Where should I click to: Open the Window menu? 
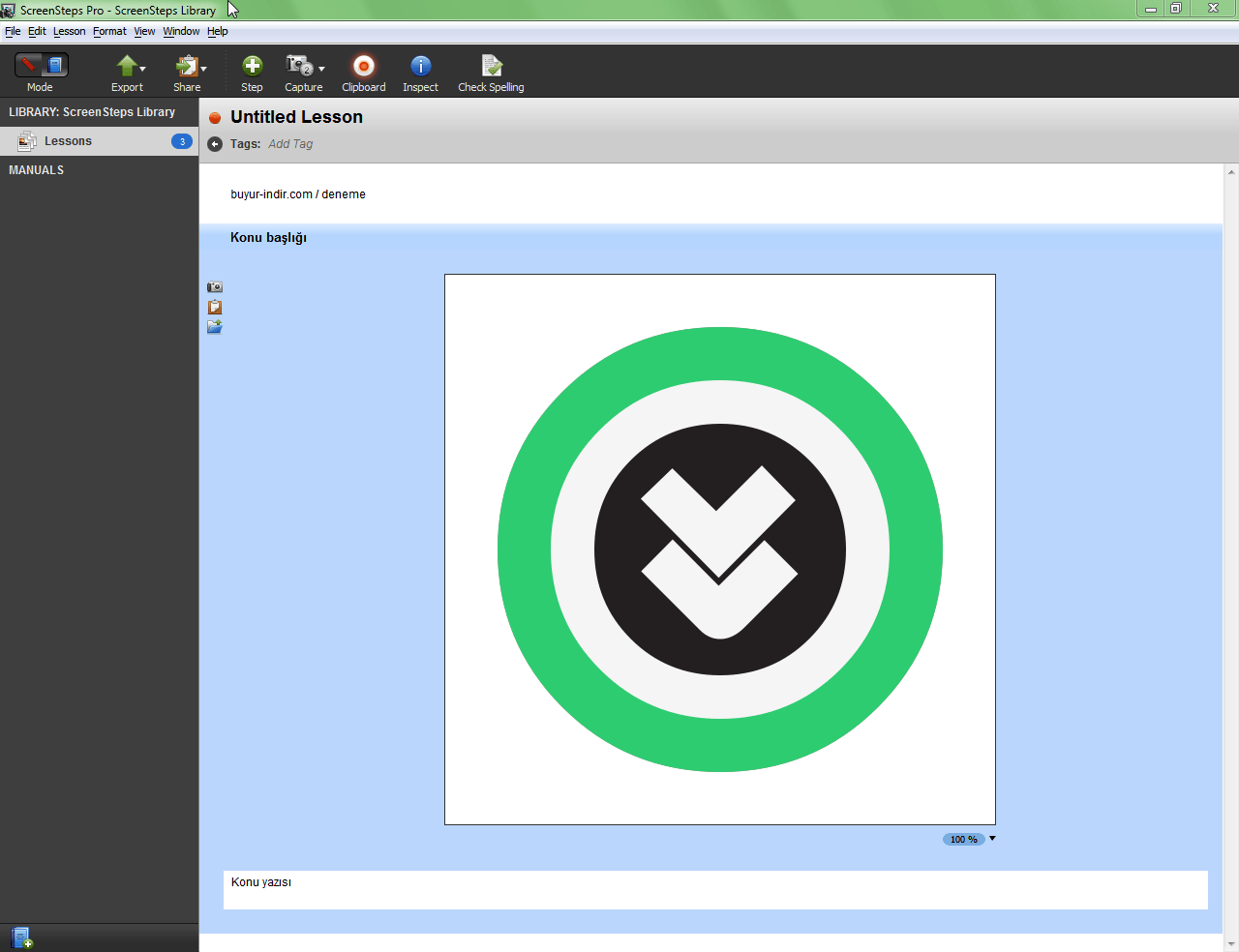pos(181,31)
